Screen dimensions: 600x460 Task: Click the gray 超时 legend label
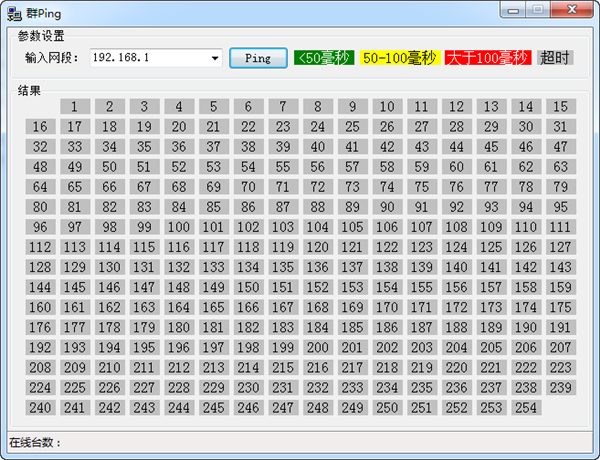pos(554,58)
